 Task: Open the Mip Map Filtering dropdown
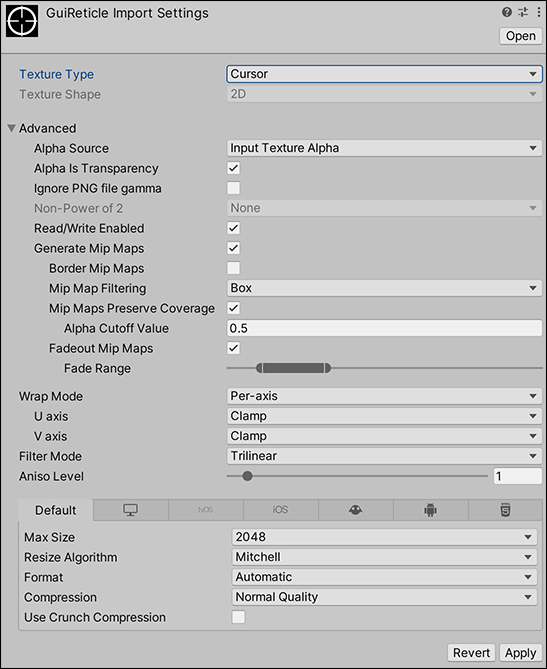pos(384,288)
